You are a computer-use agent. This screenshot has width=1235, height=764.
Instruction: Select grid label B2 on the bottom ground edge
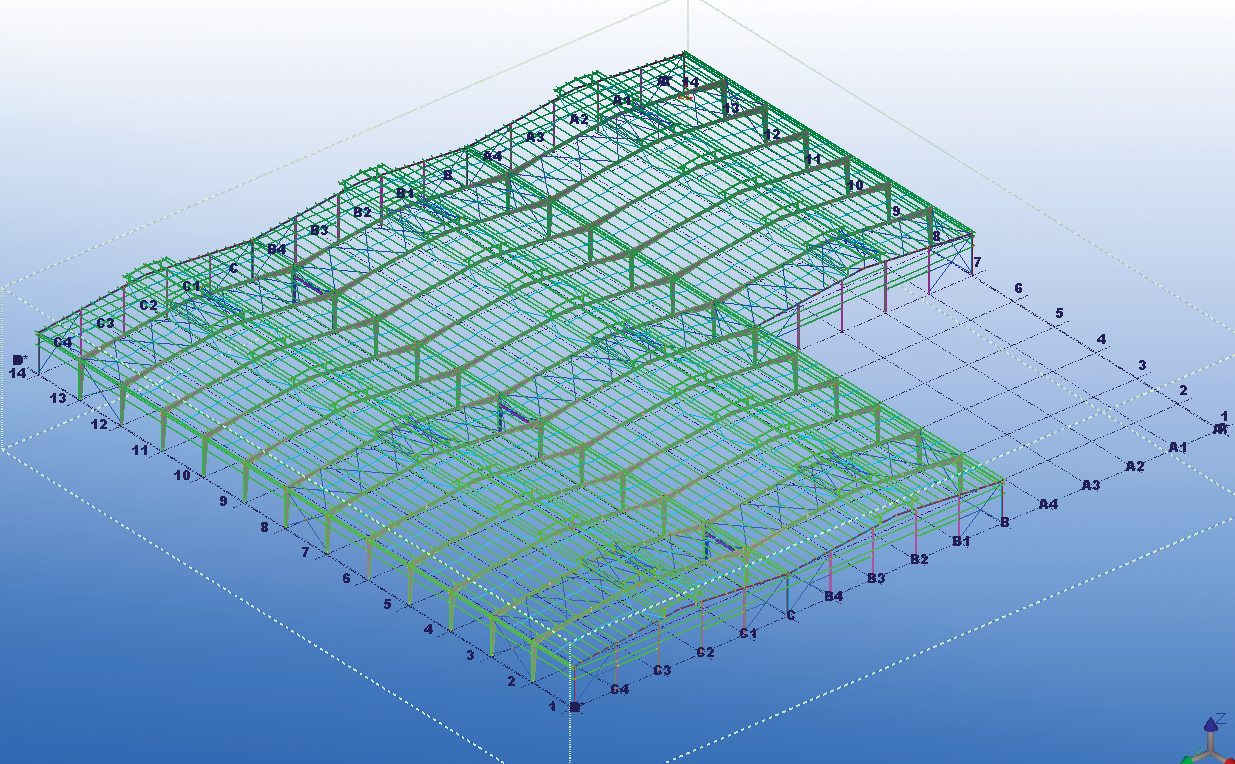(919, 559)
